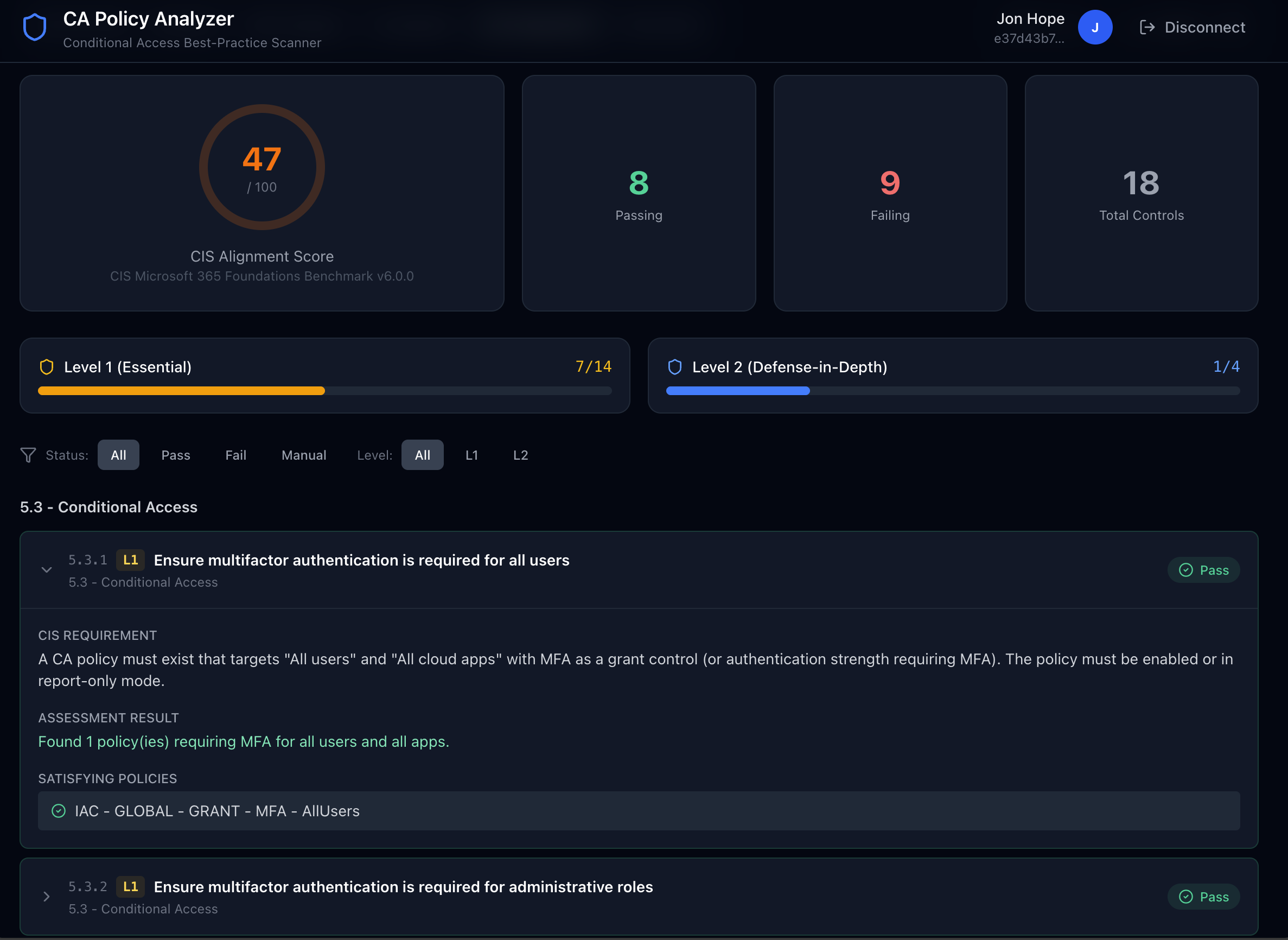Open the 5.3.2 control title row
1288x940 pixels.
tap(639, 897)
